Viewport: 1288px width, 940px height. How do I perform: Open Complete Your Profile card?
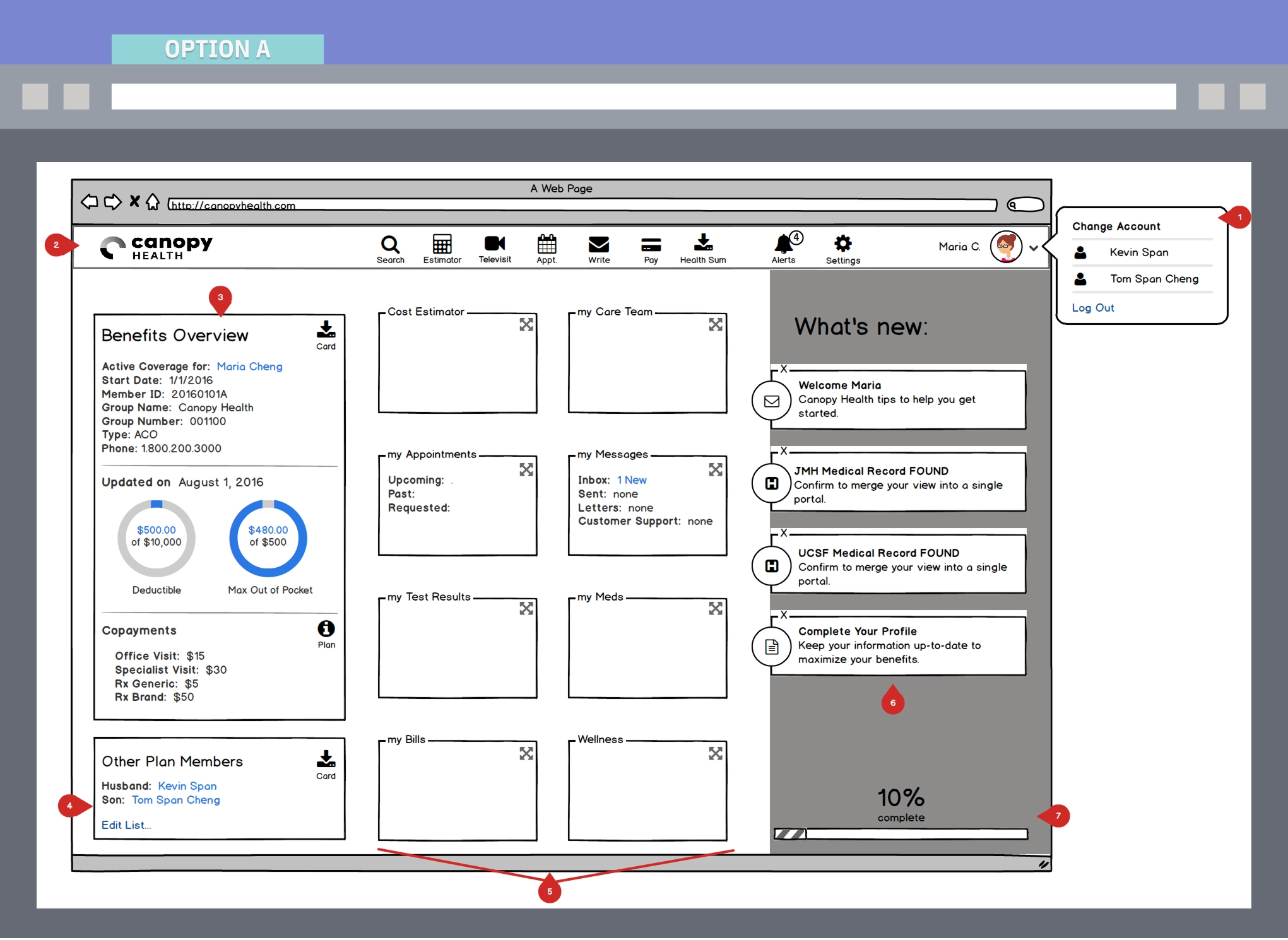click(x=899, y=645)
